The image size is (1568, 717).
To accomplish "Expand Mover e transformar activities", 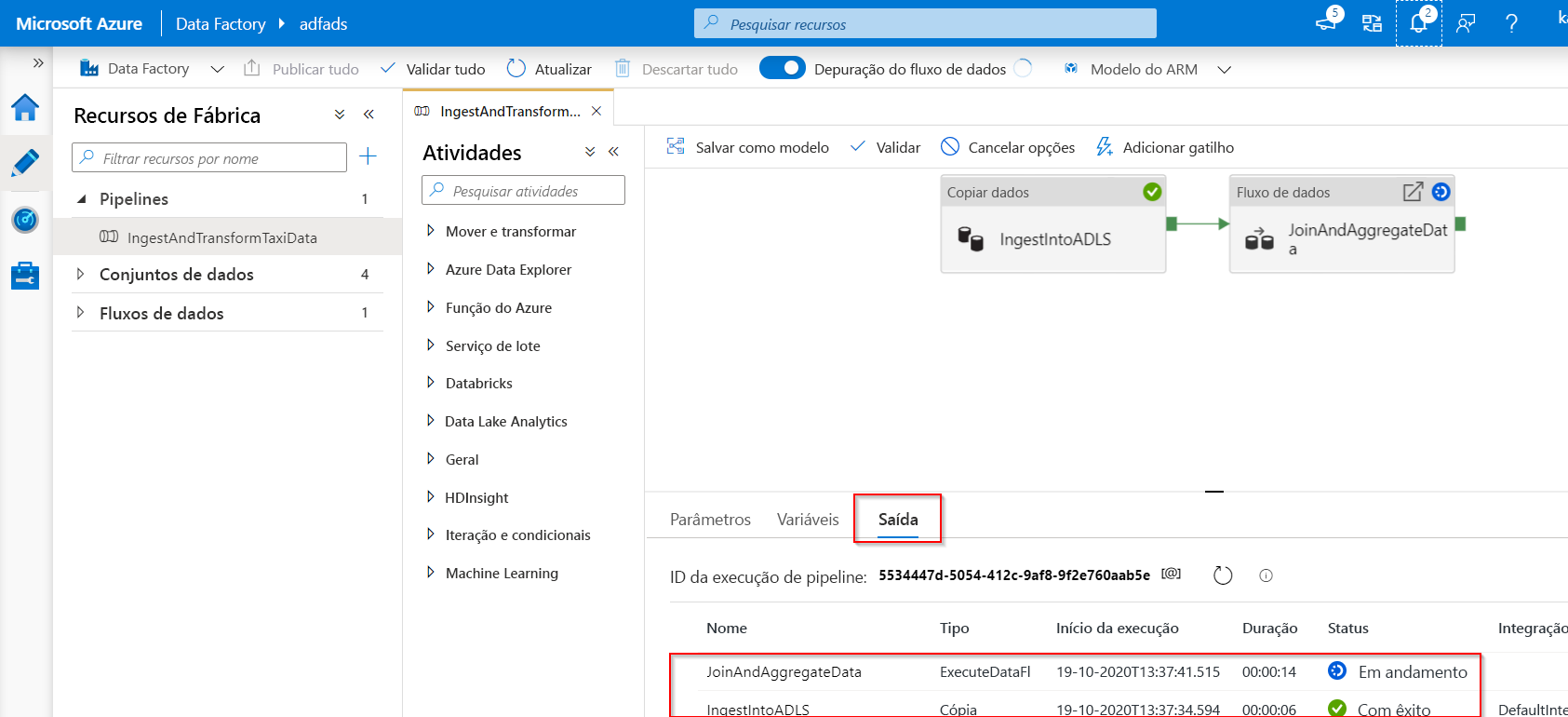I will tap(431, 231).
